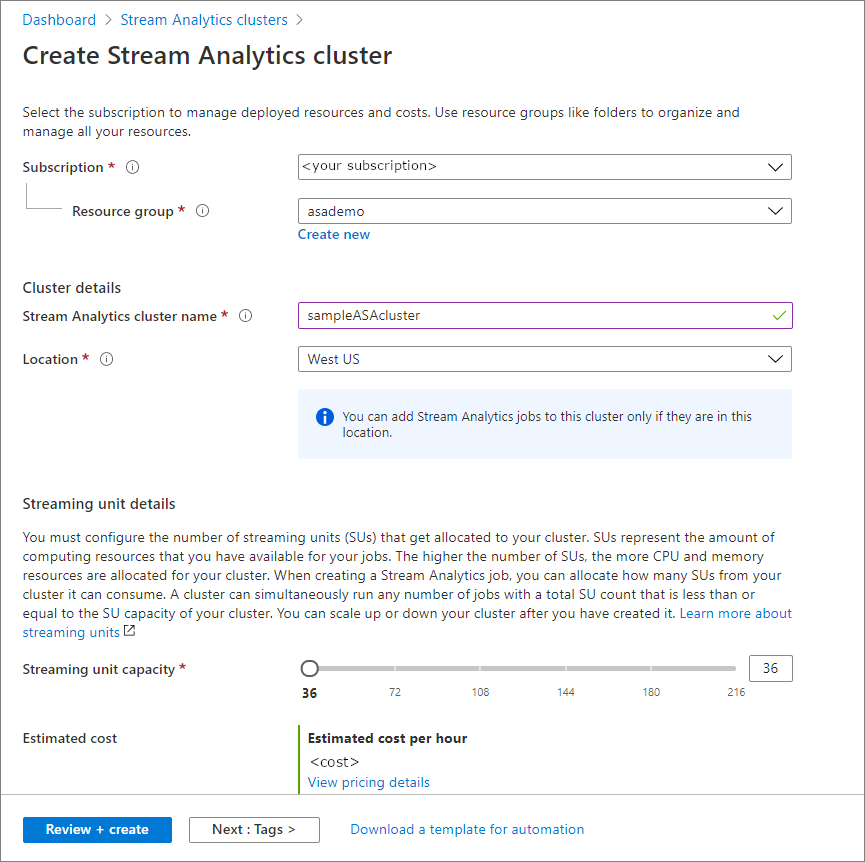This screenshot has width=865, height=862.
Task: Click the Next : Tags button
Action: tap(254, 829)
